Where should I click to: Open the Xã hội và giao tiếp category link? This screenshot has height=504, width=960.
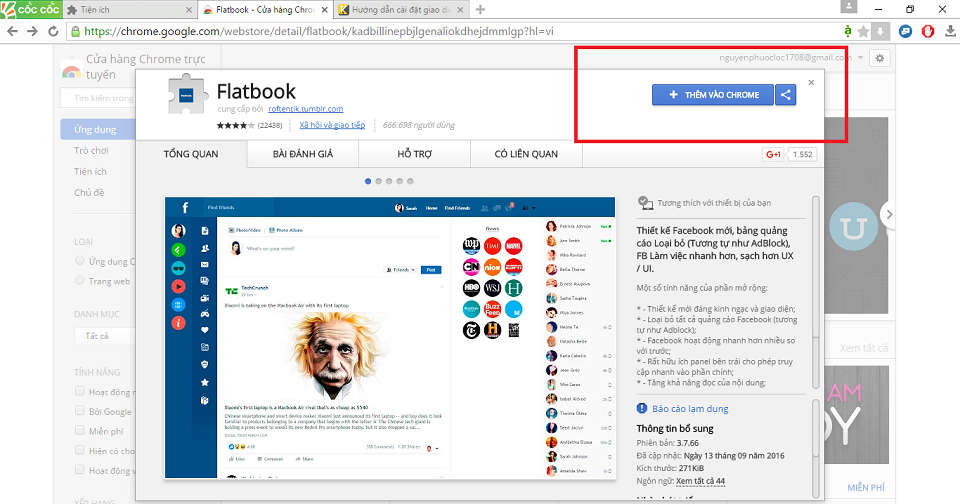332,125
